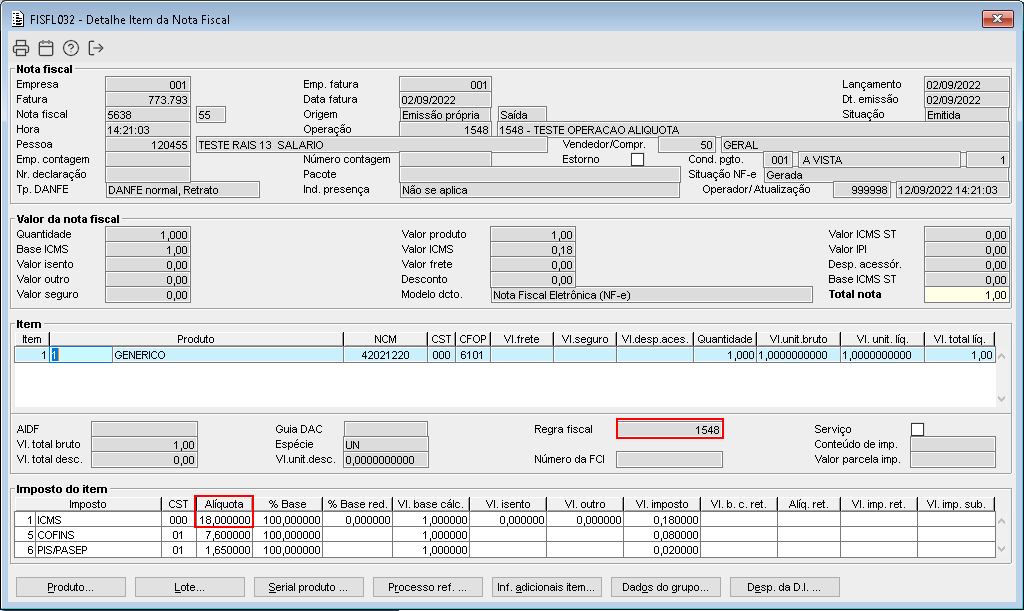Image resolution: width=1024 pixels, height=611 pixels.
Task: Toggle the Estorno checkbox
Action: pyautogui.click(x=637, y=159)
